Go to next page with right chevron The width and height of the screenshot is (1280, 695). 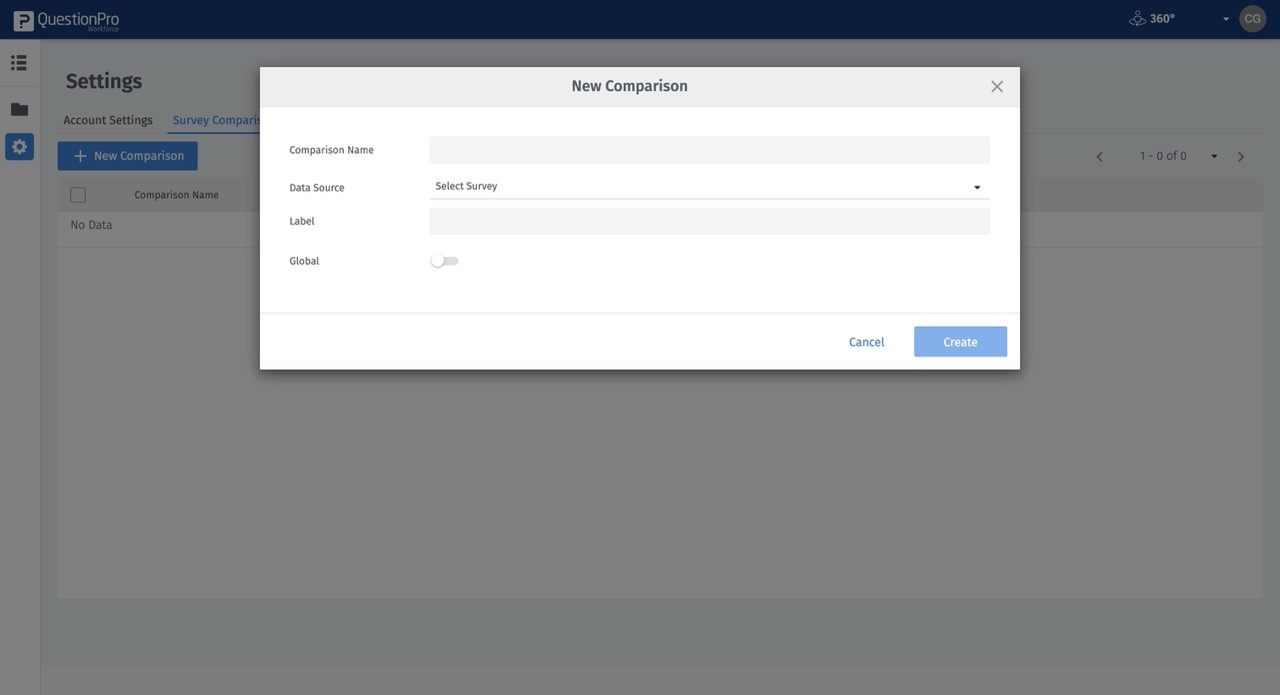1241,156
